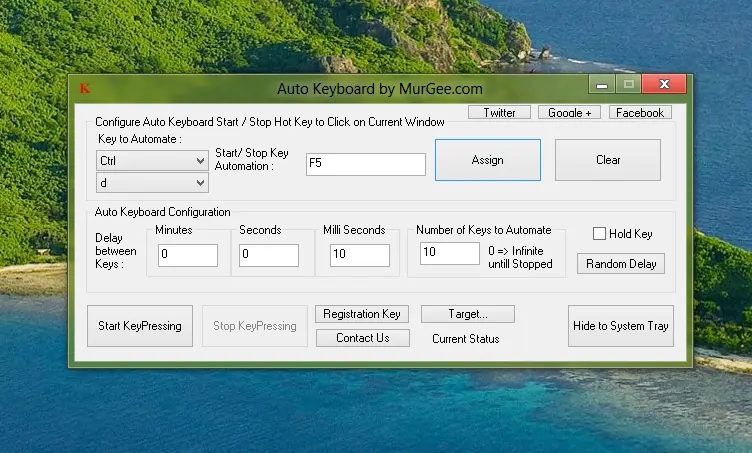Click the '0 => Infinite untill Stopped' text
Image resolution: width=752 pixels, height=453 pixels.
[520, 257]
